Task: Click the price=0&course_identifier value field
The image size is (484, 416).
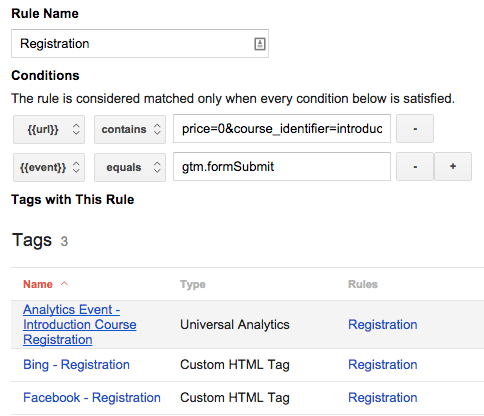Action: [282, 129]
